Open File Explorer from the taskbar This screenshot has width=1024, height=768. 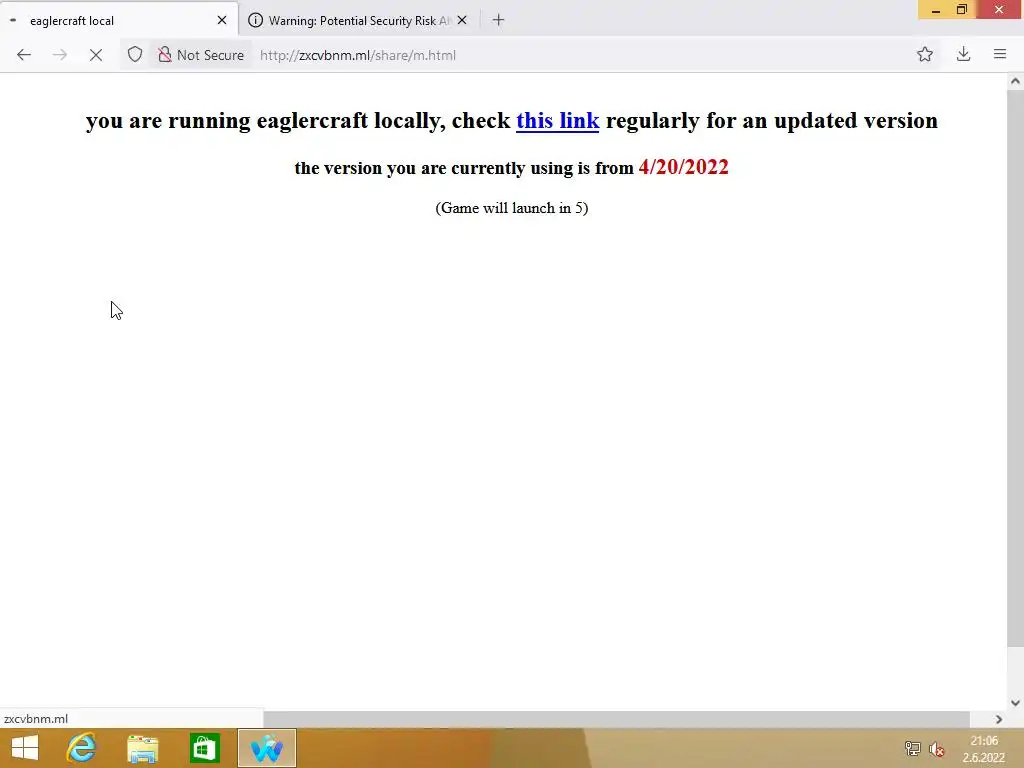pyautogui.click(x=143, y=748)
